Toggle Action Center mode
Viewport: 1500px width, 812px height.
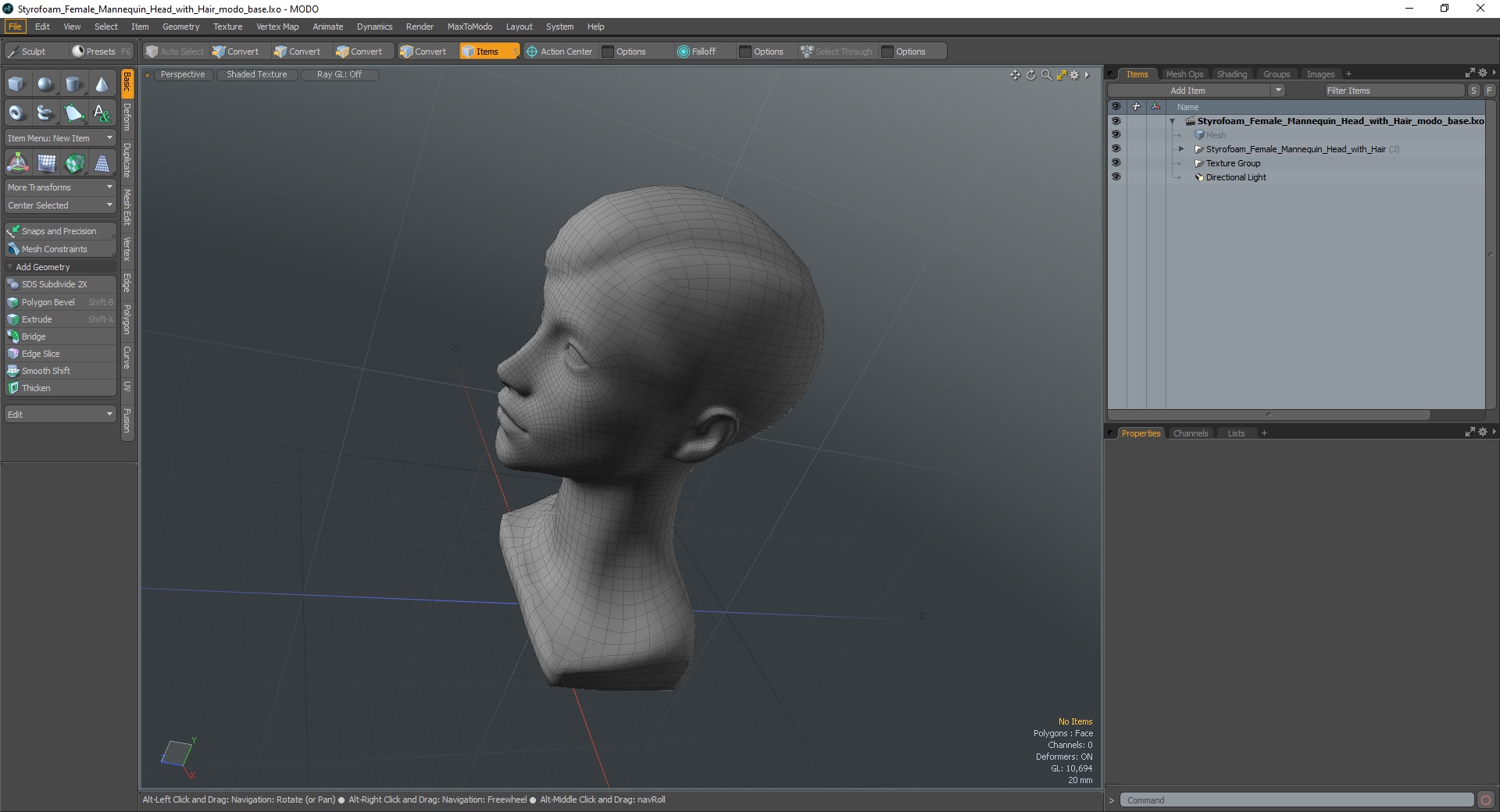559,52
